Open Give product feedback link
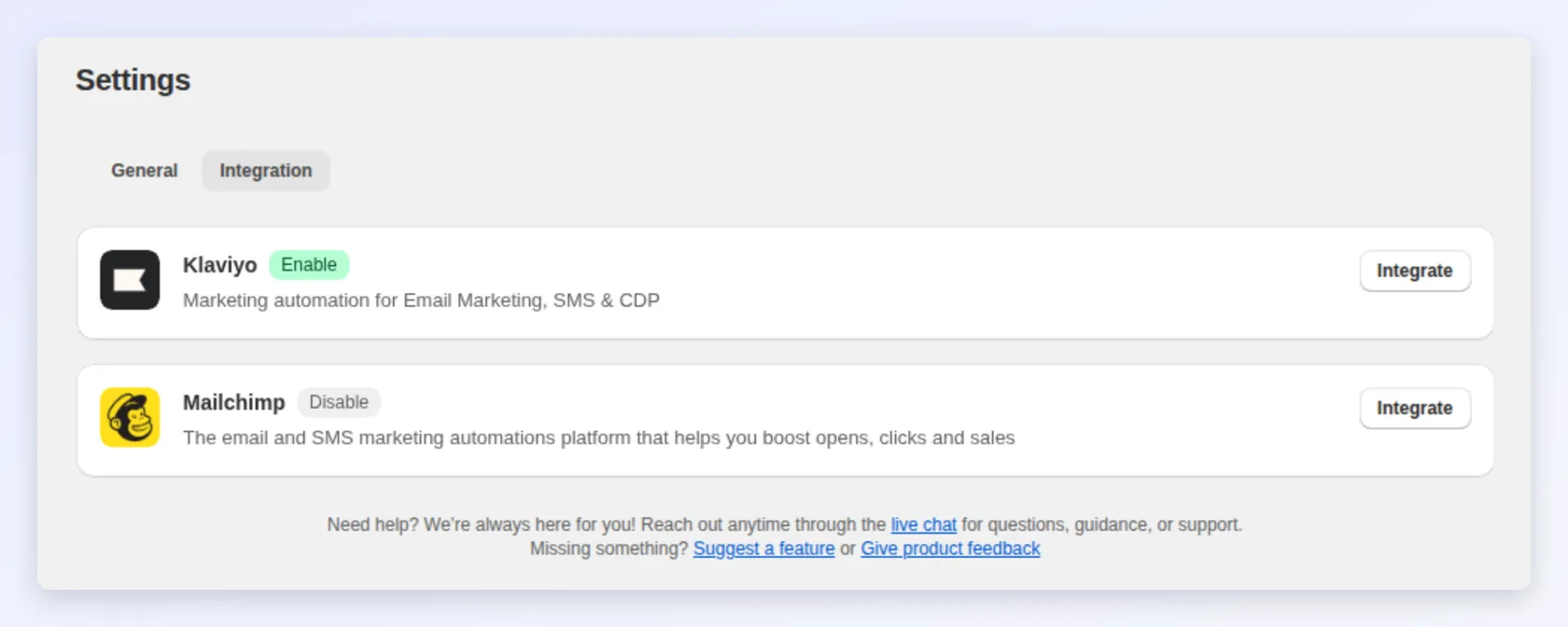Image resolution: width=1568 pixels, height=627 pixels. pyautogui.click(x=950, y=549)
